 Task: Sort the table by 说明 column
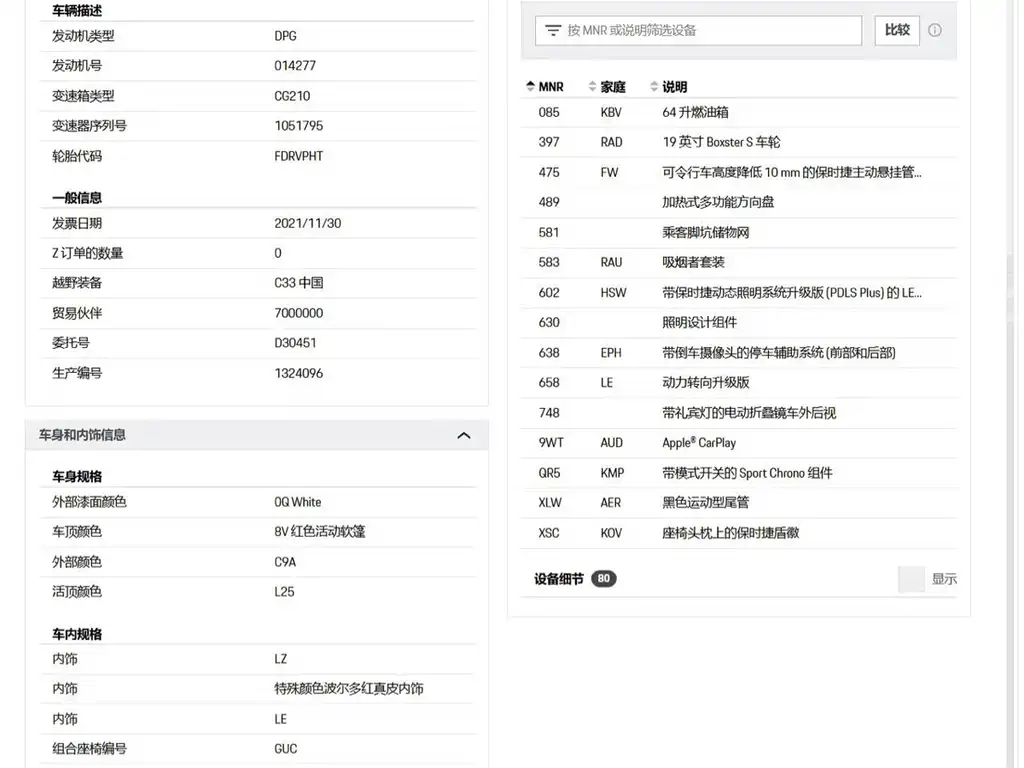coord(669,86)
